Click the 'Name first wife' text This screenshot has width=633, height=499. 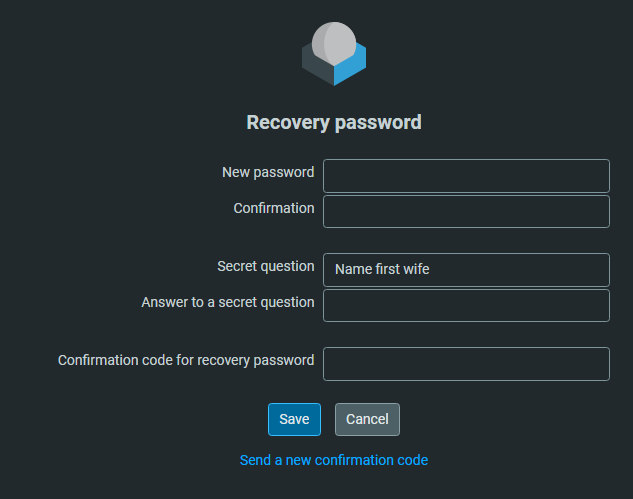382,269
